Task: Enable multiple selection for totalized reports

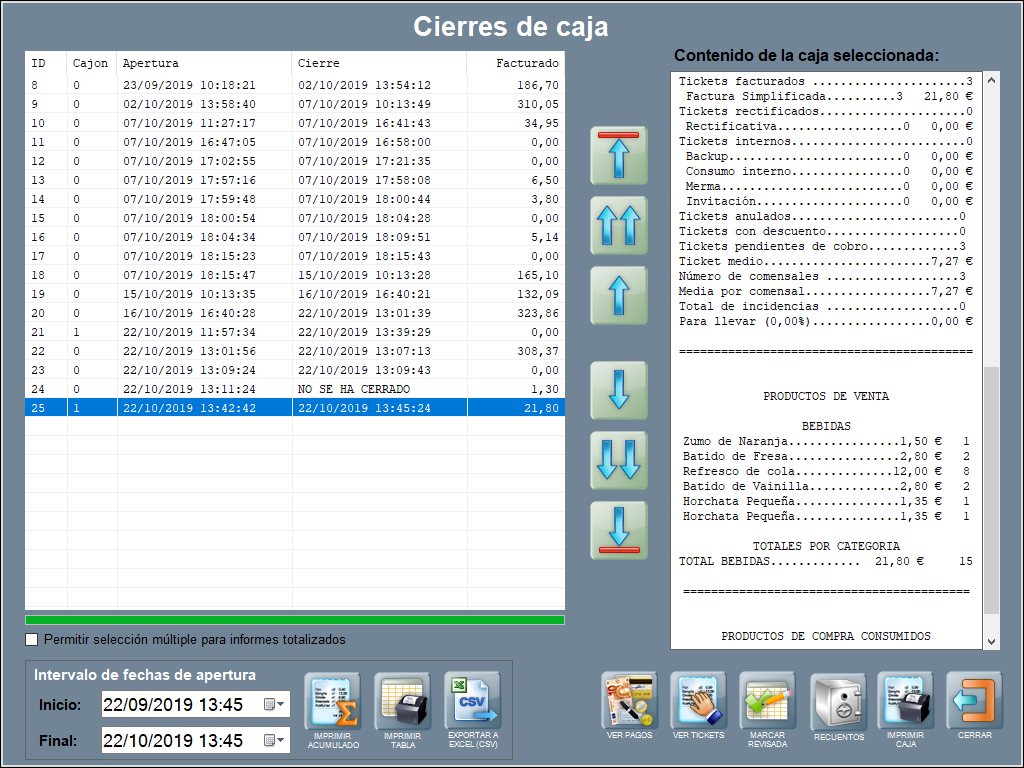Action: [32, 640]
